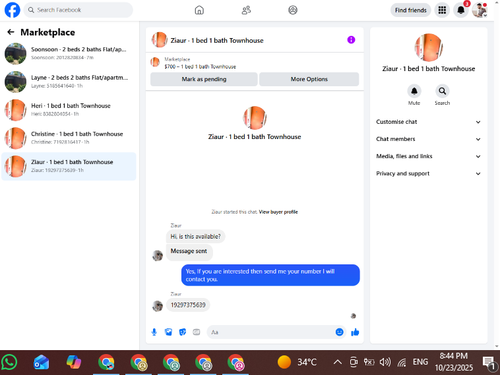The height and width of the screenshot is (375, 500).
Task: Click the Aa message input field
Action: 270,332
